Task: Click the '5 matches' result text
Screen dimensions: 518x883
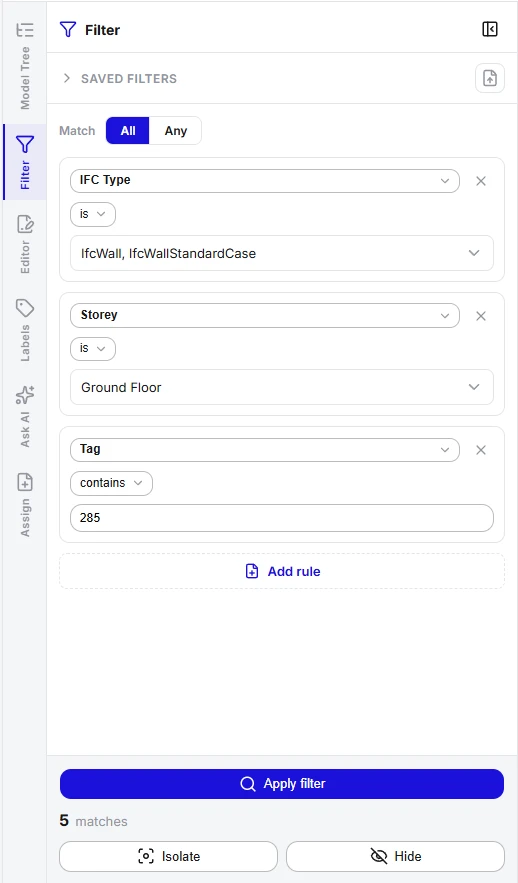Action: pyautogui.click(x=93, y=821)
